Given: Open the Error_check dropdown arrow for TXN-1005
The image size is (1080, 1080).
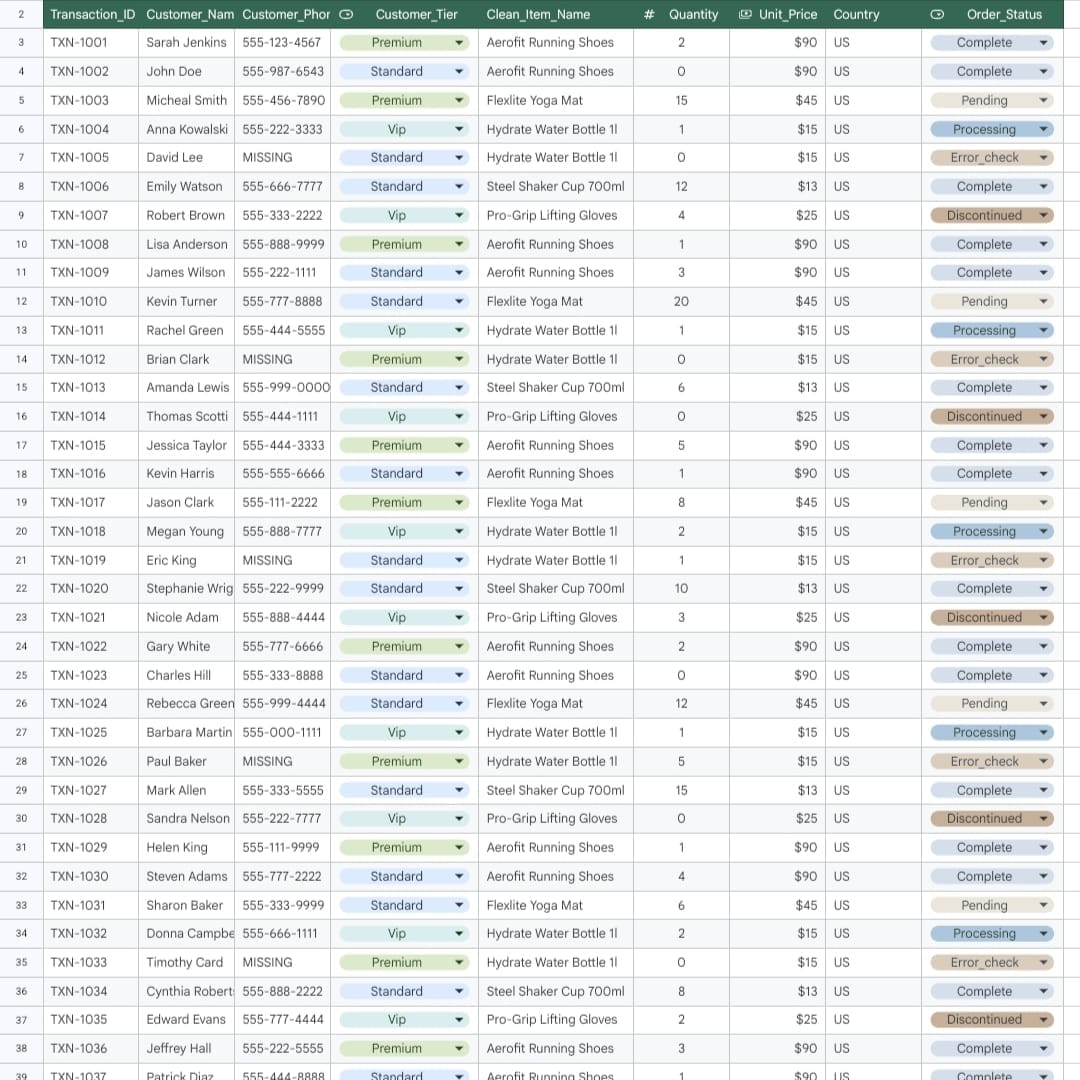Looking at the screenshot, I should tap(1043, 158).
